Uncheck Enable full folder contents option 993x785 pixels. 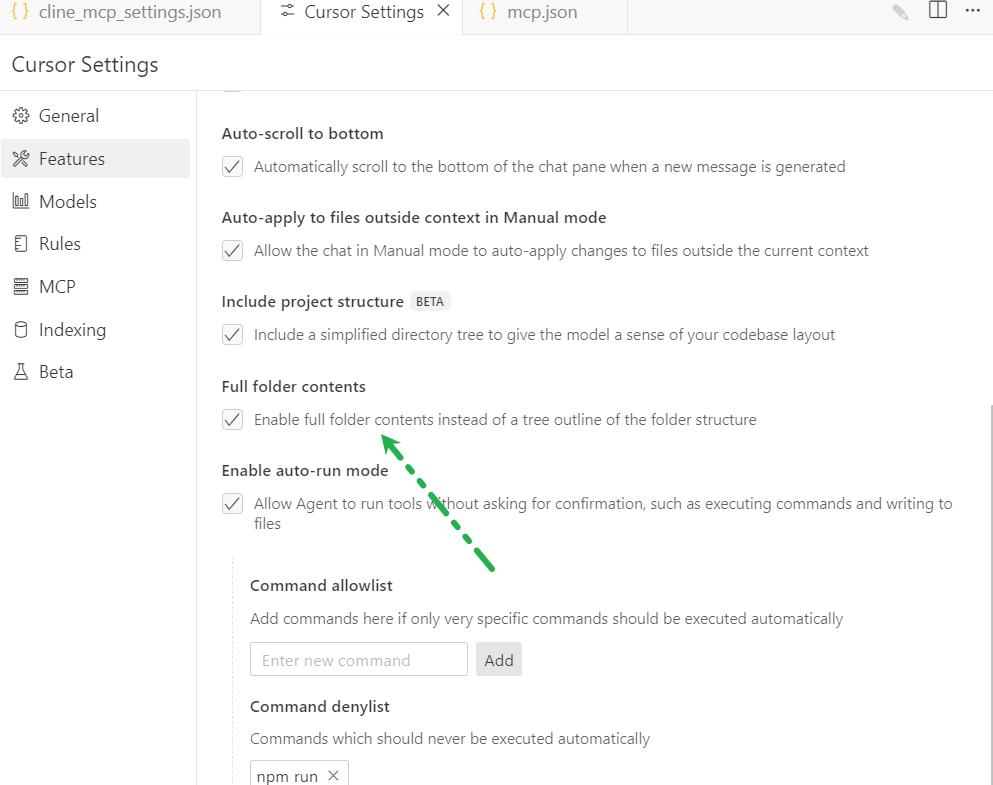coord(233,420)
